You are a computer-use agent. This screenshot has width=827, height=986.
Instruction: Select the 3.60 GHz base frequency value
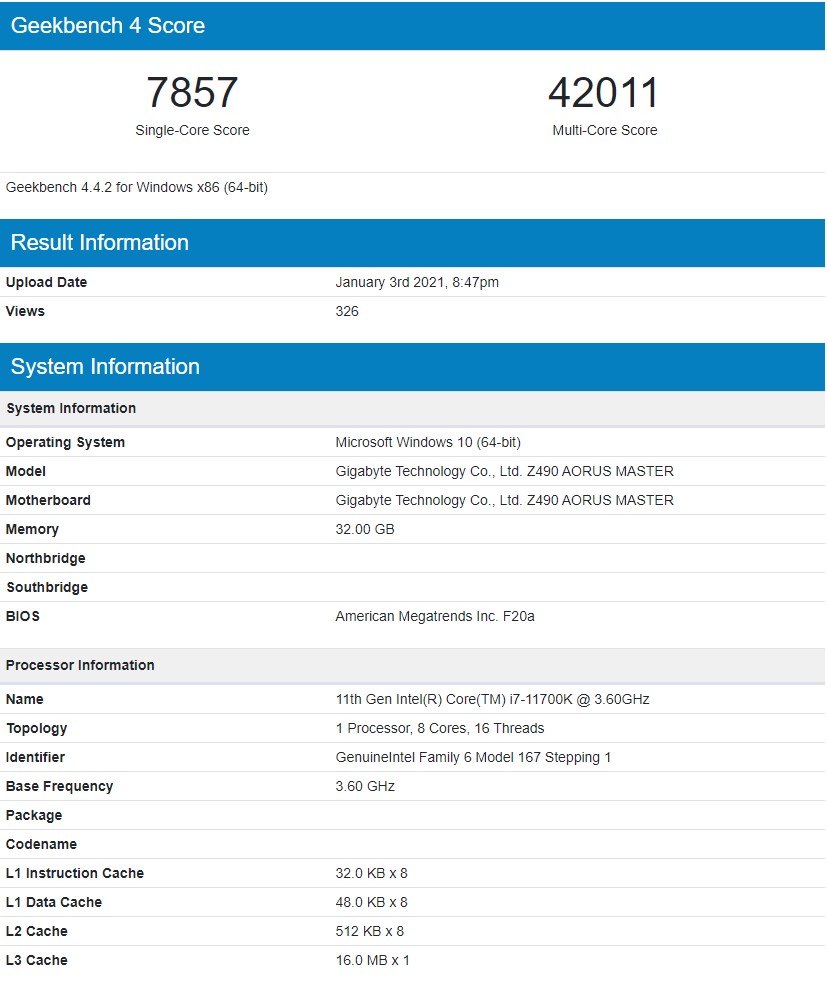pyautogui.click(x=365, y=787)
